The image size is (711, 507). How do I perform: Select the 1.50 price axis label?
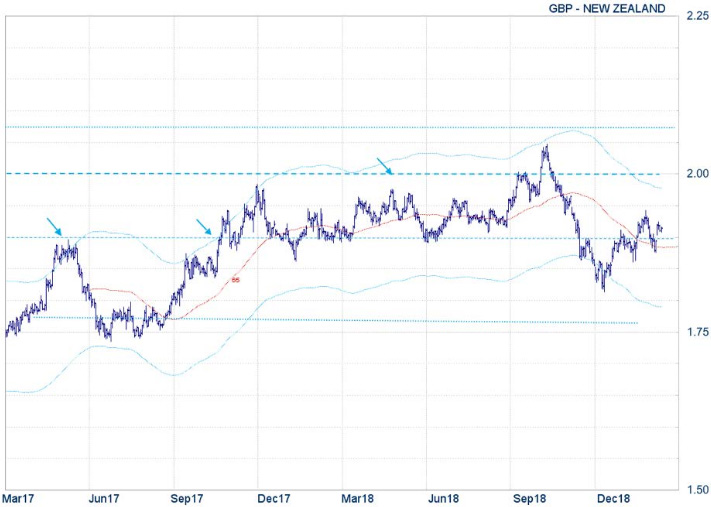tap(696, 490)
